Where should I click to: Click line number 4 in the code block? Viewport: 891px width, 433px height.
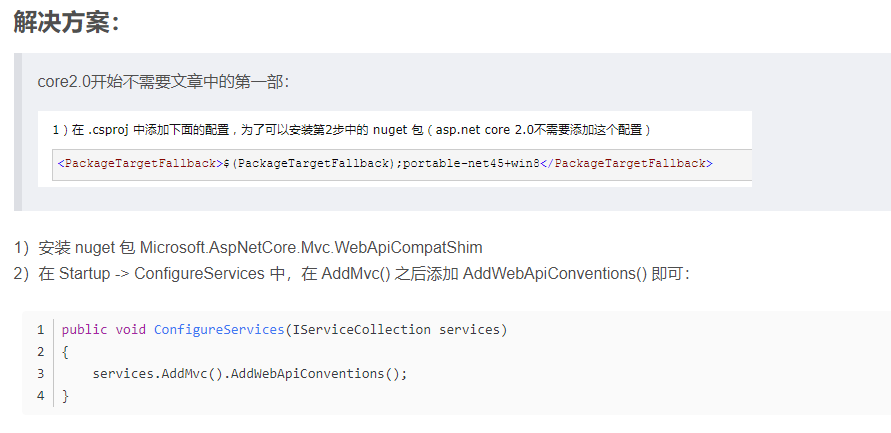[40, 396]
